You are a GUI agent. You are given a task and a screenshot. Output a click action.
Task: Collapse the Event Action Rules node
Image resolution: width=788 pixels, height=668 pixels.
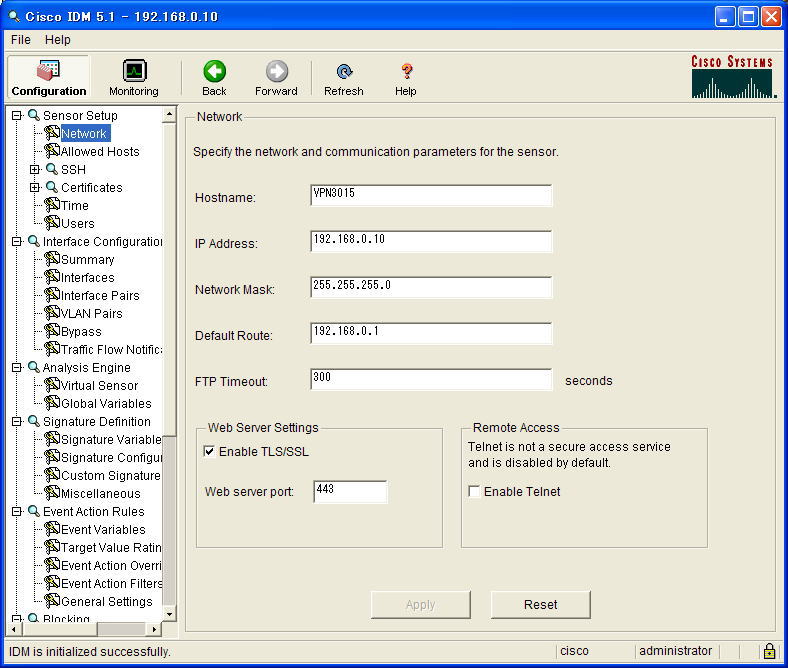[17, 512]
